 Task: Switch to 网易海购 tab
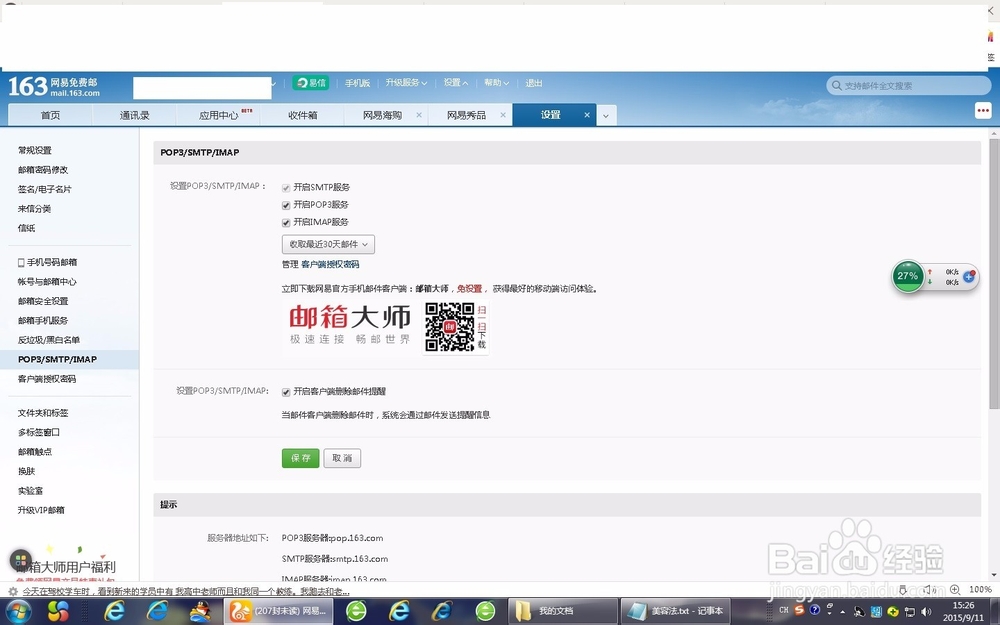(382, 115)
